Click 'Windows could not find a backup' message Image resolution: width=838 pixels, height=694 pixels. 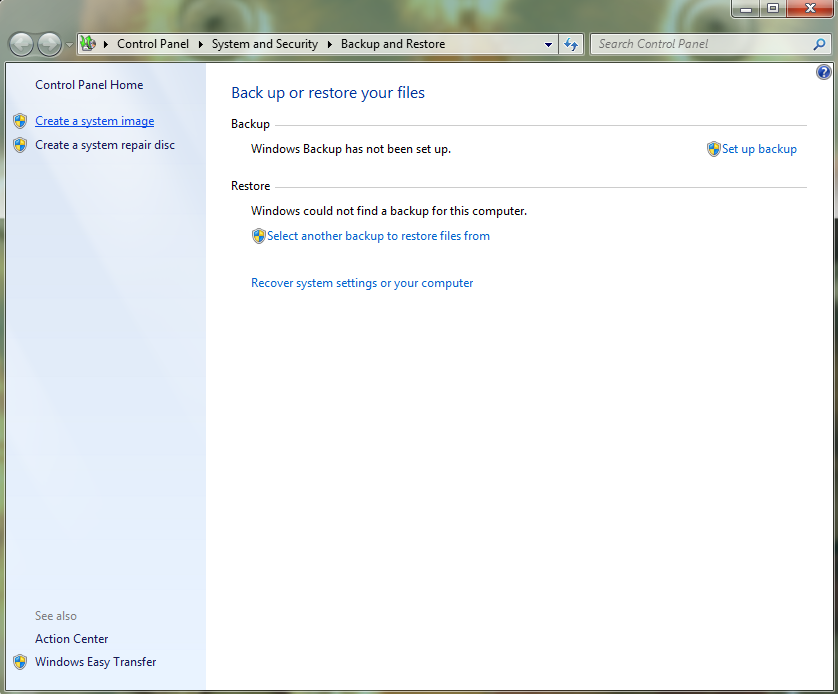tap(389, 211)
